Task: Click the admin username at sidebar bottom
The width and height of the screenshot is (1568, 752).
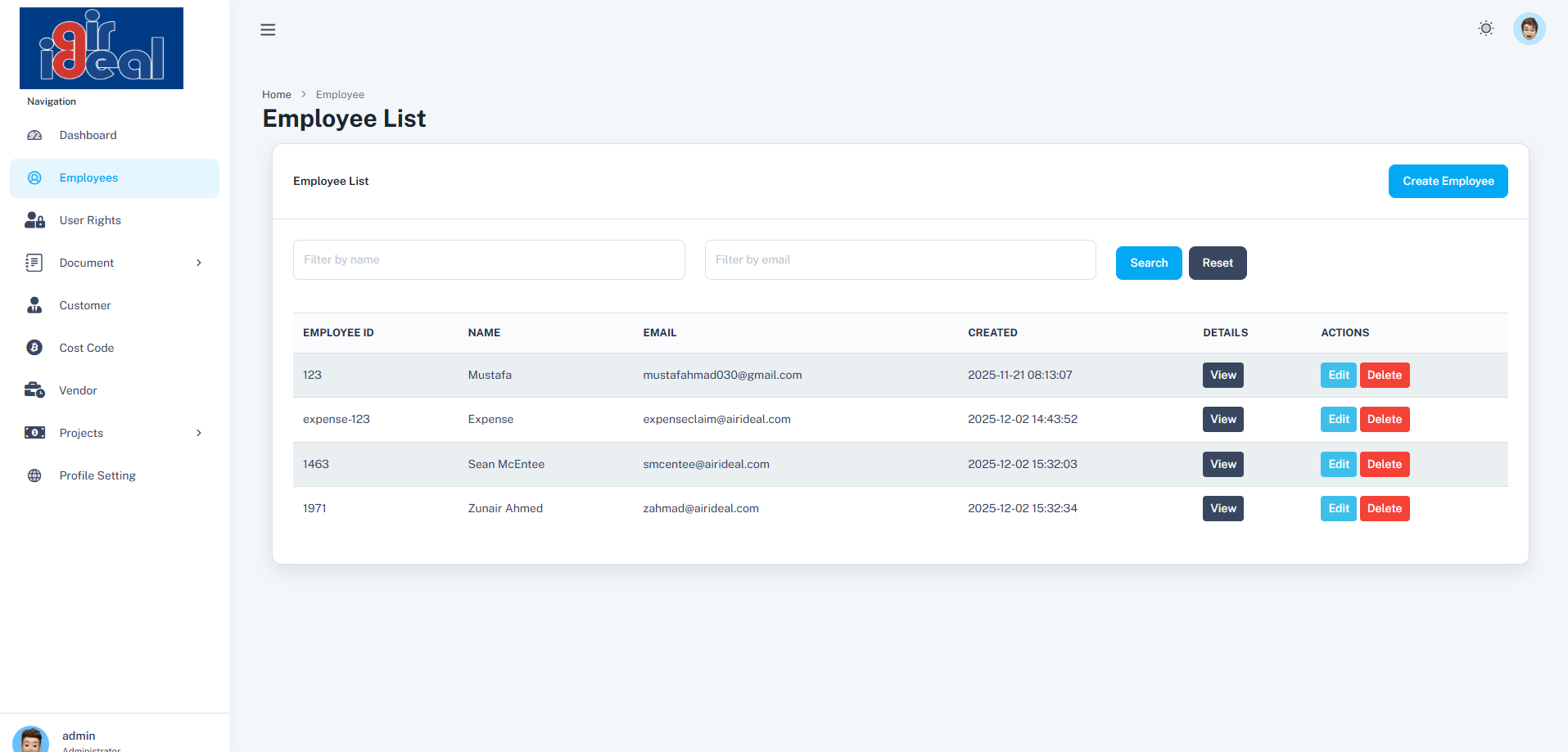Action: (79, 736)
